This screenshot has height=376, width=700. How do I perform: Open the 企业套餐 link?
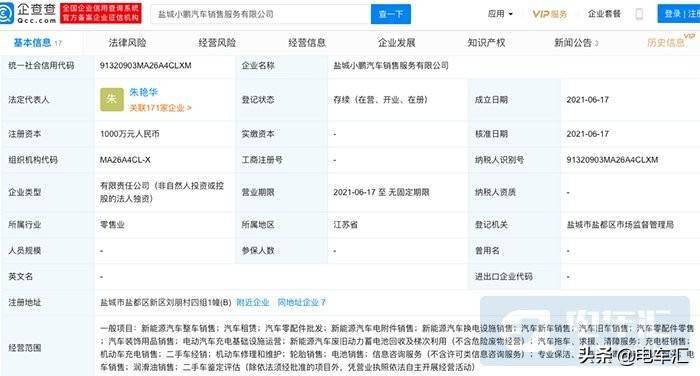[604, 14]
